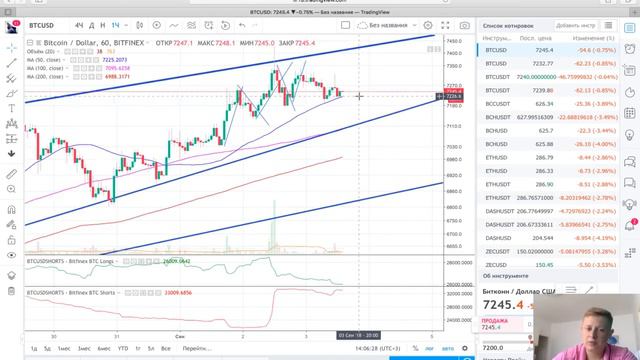Collapse the chart legend box icon
This screenshot has height=360, width=640.
click(x=30, y=42)
